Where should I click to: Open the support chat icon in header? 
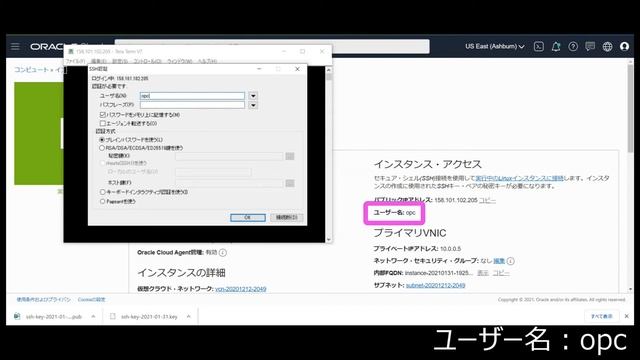pos(590,47)
